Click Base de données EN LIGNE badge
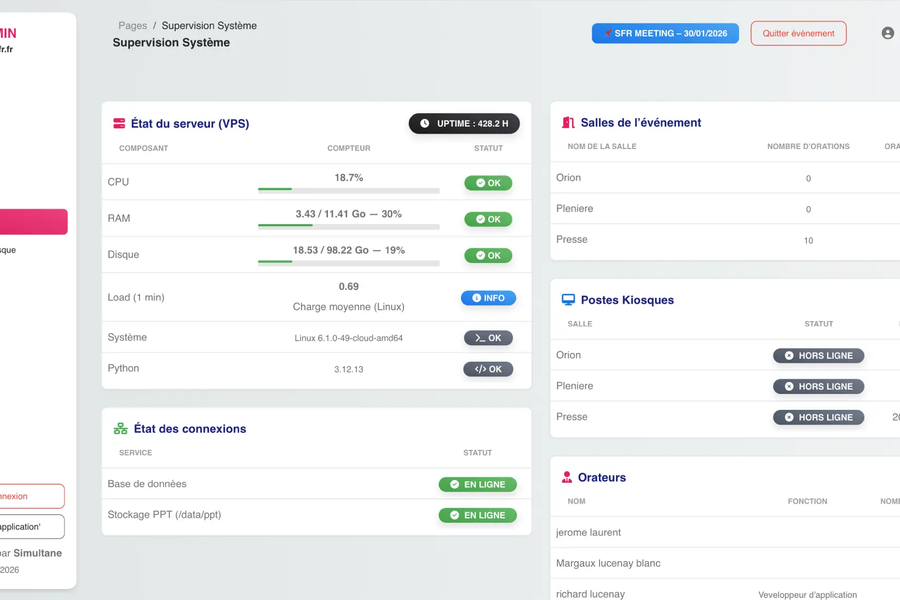This screenshot has width=900, height=600. pos(478,485)
